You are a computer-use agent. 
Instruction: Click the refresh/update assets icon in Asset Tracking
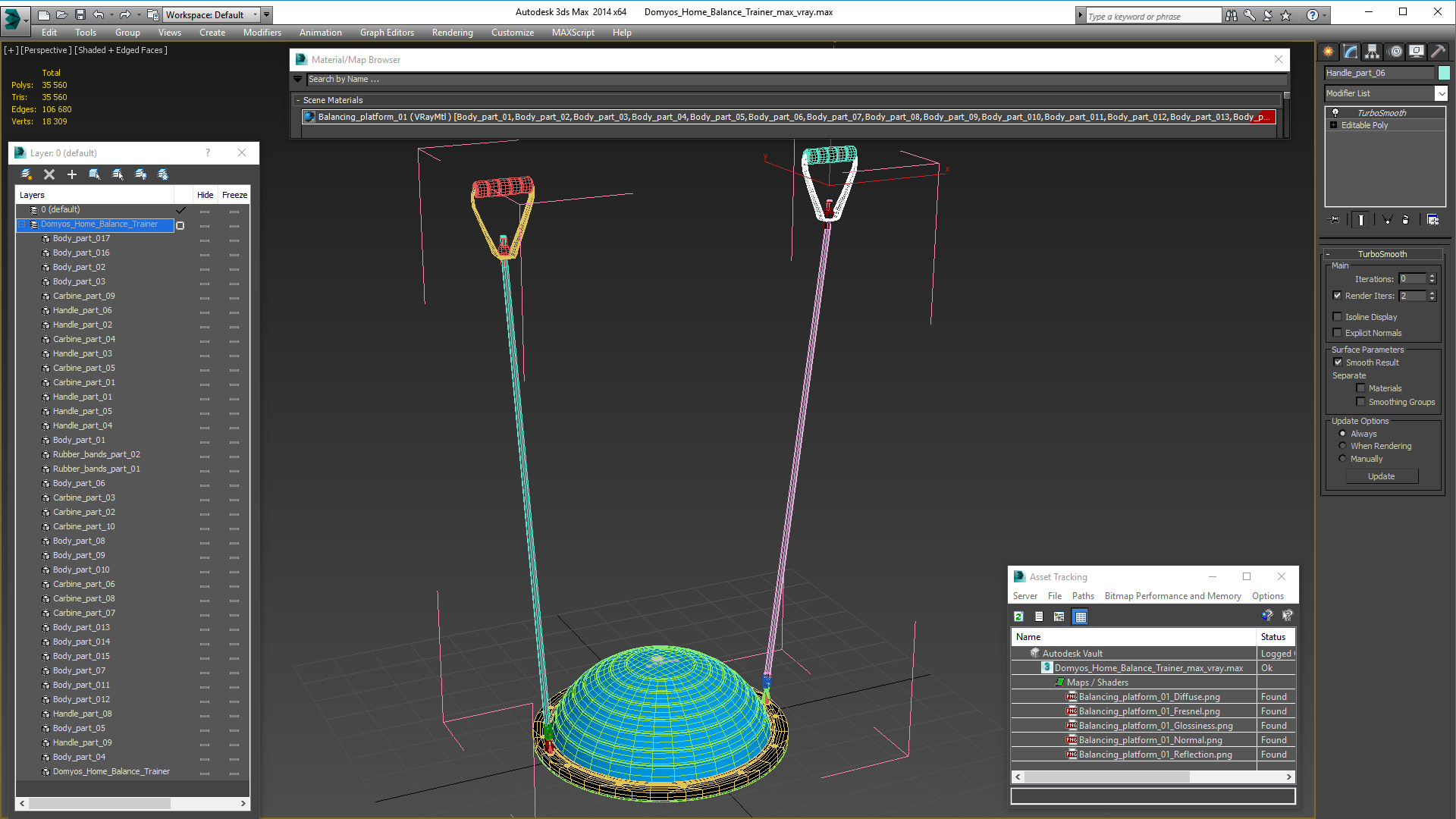(x=1018, y=616)
